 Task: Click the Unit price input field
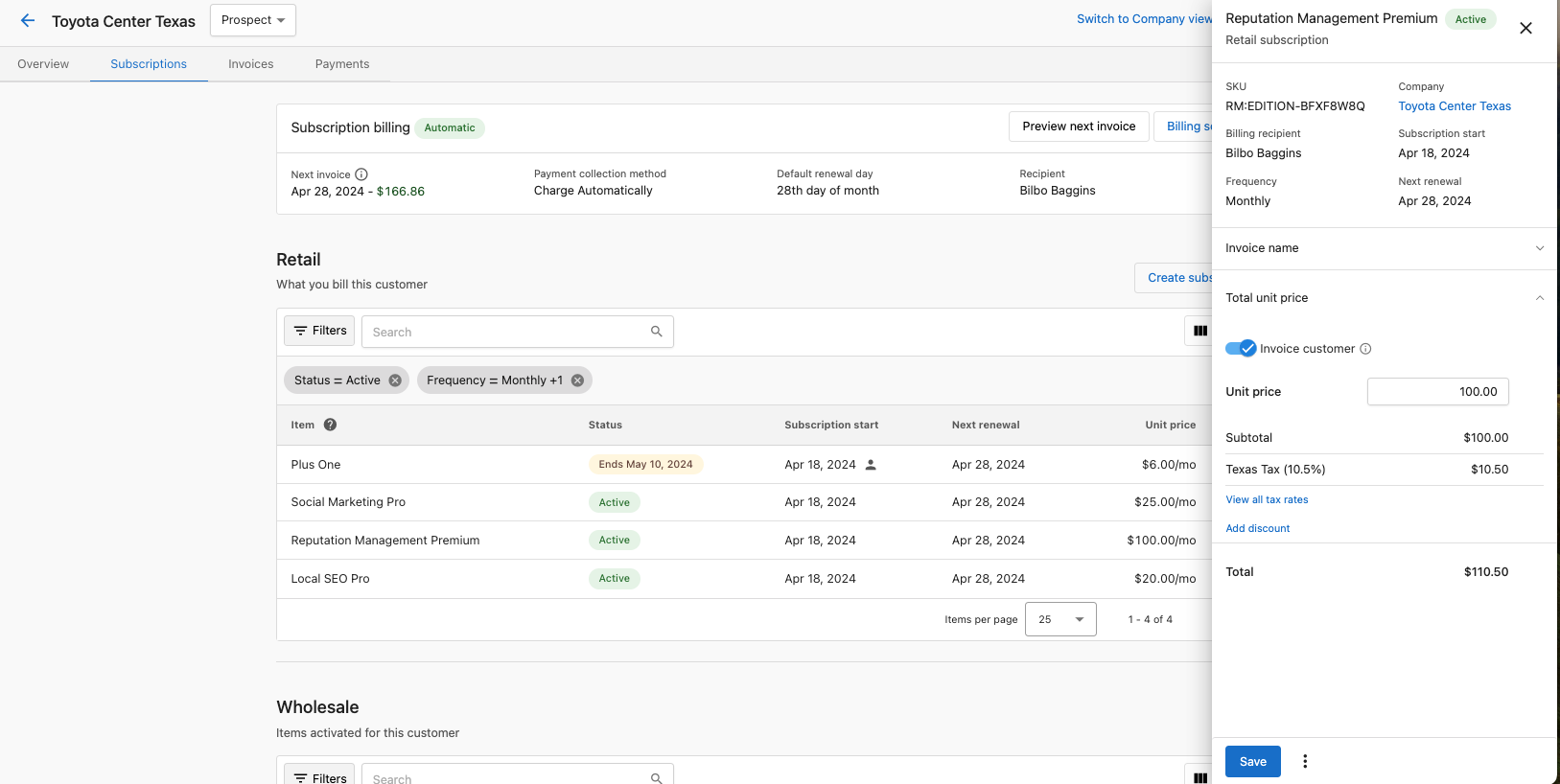(x=1438, y=391)
